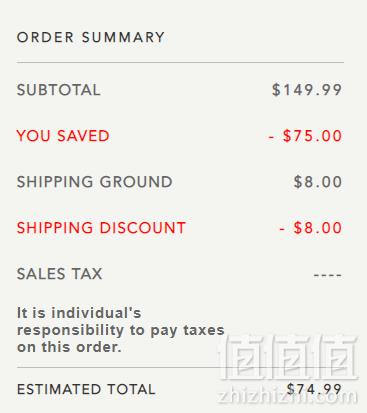Click the minus sign before shipping discount $8.00
Screen dimensions: 367x413
[x=282, y=229]
